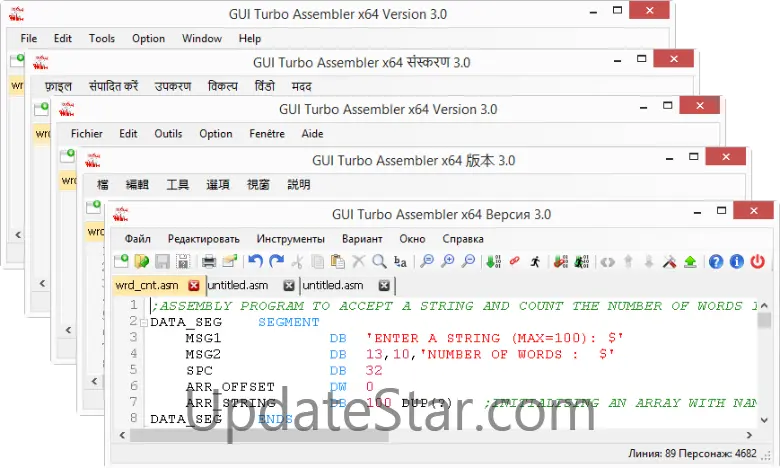Click the Print icon
This screenshot has width=780, height=468.
tap(208, 261)
